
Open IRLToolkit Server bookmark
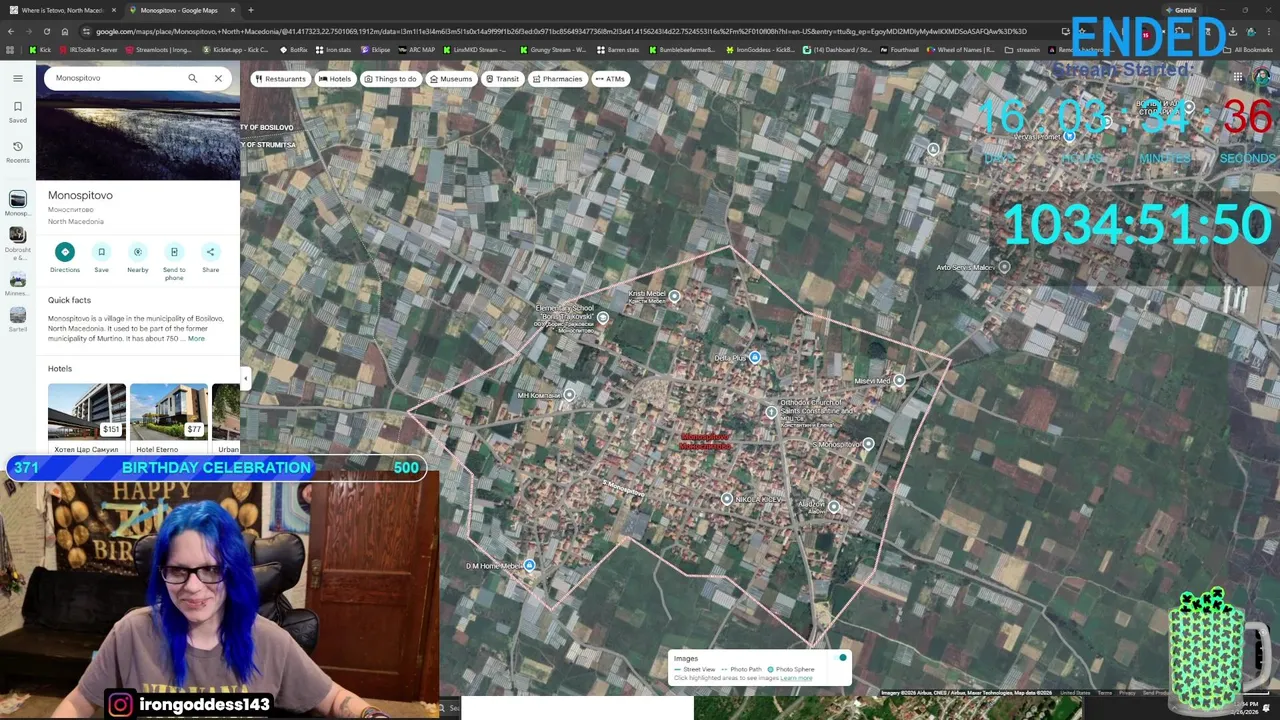click(88, 50)
